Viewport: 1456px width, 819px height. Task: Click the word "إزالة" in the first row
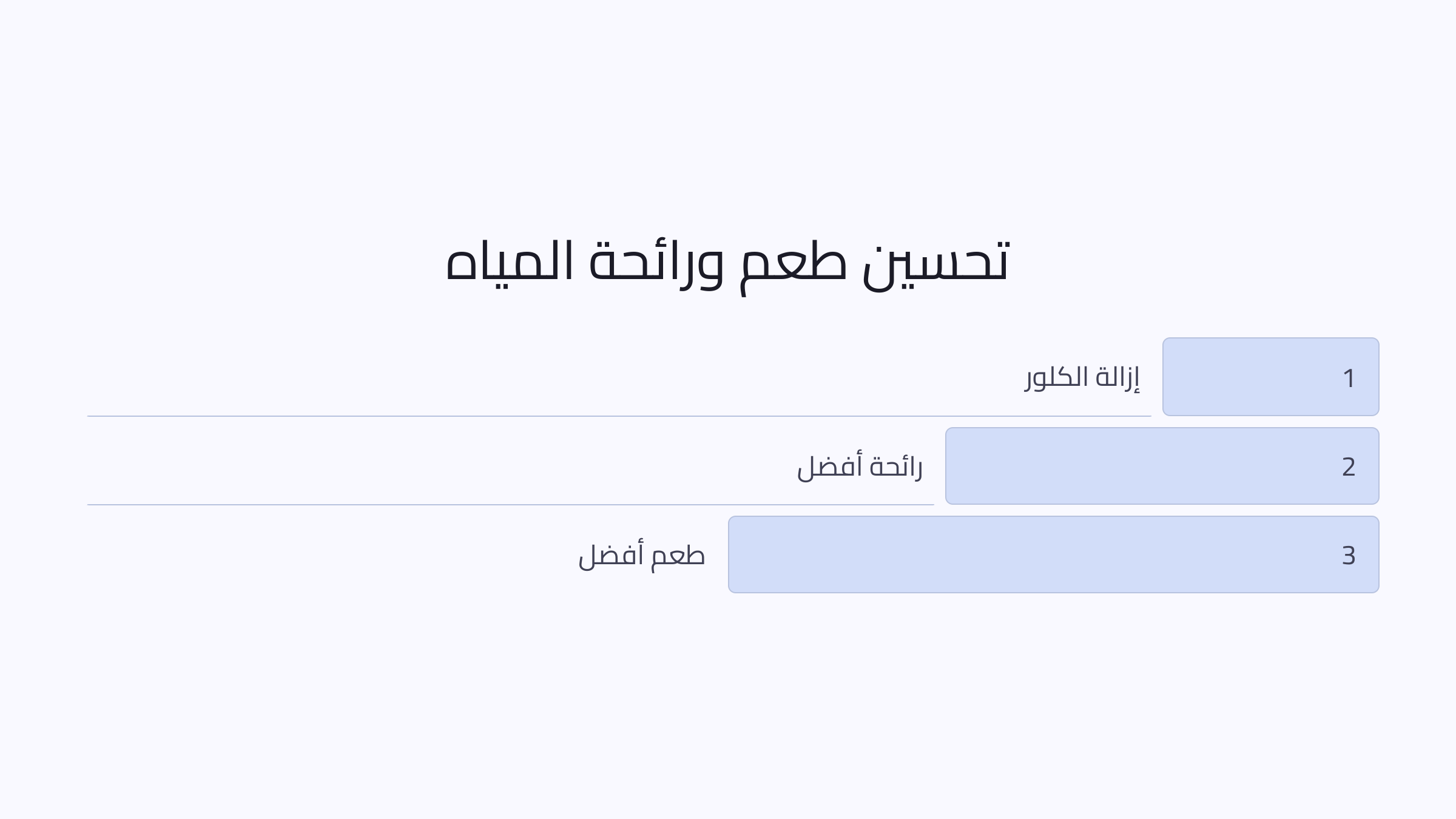coord(1117,377)
